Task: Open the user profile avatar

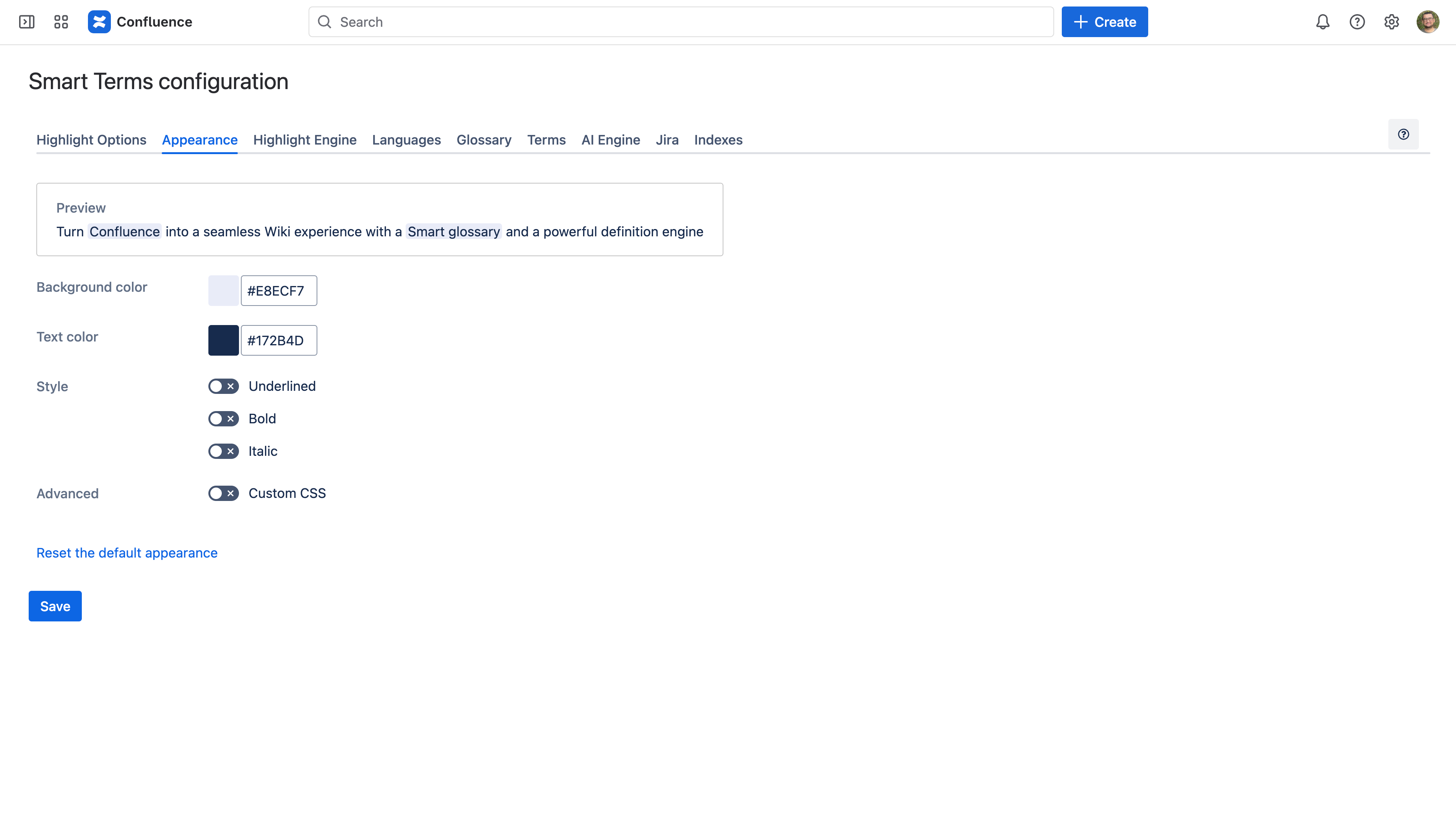Action: coord(1428,22)
